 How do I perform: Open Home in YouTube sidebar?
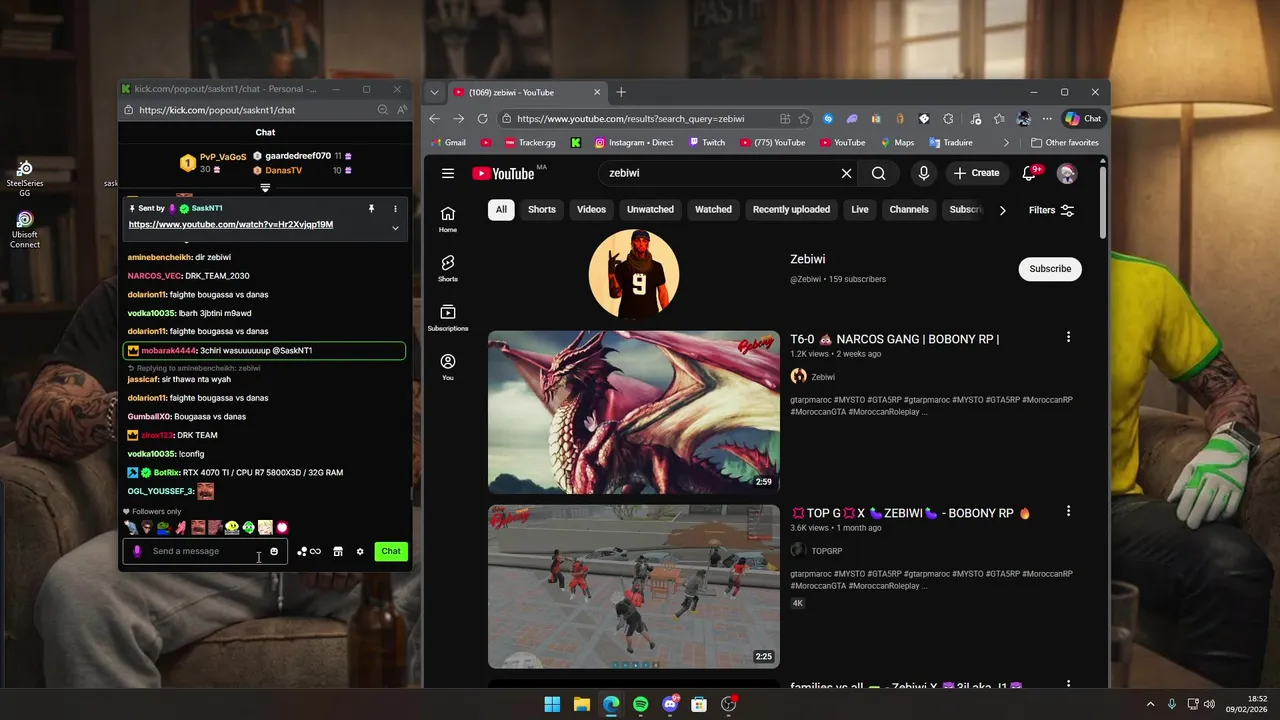click(x=448, y=219)
